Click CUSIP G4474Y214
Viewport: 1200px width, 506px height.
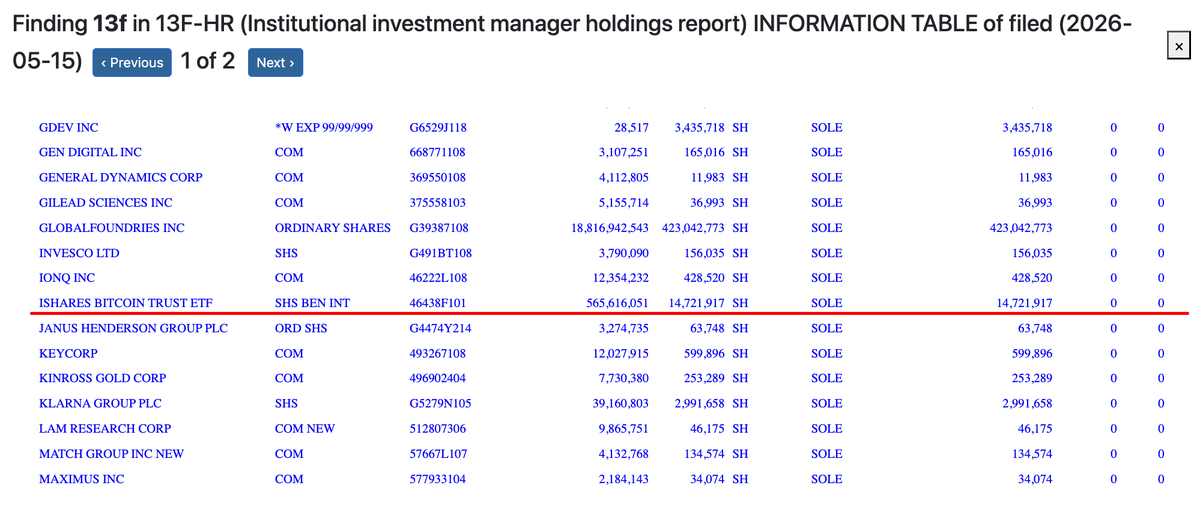pos(441,328)
